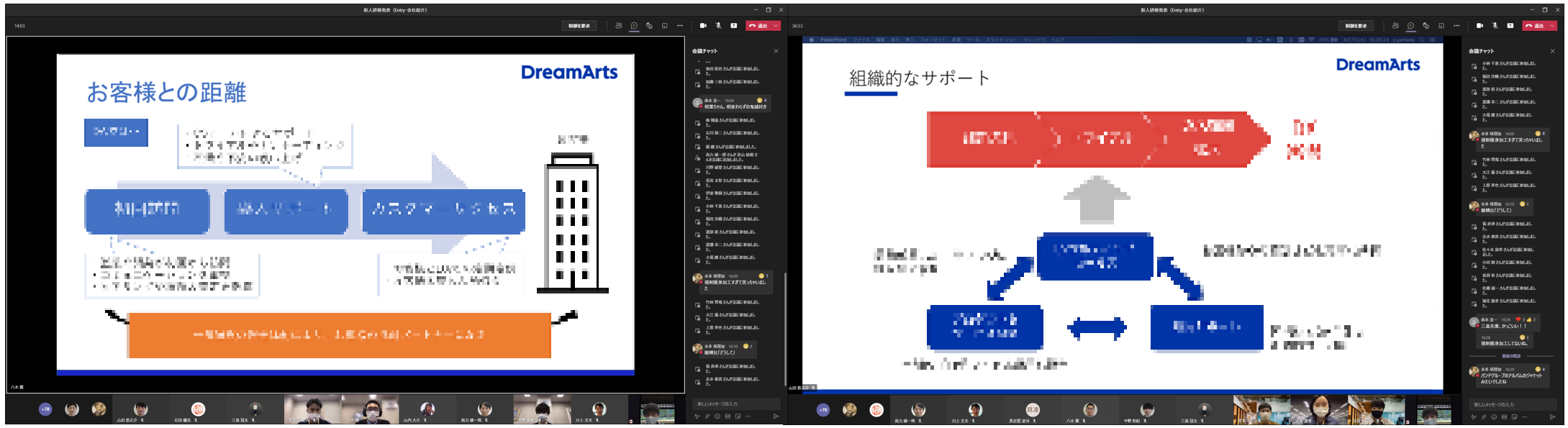Send the message in the right chat

(x=1552, y=417)
